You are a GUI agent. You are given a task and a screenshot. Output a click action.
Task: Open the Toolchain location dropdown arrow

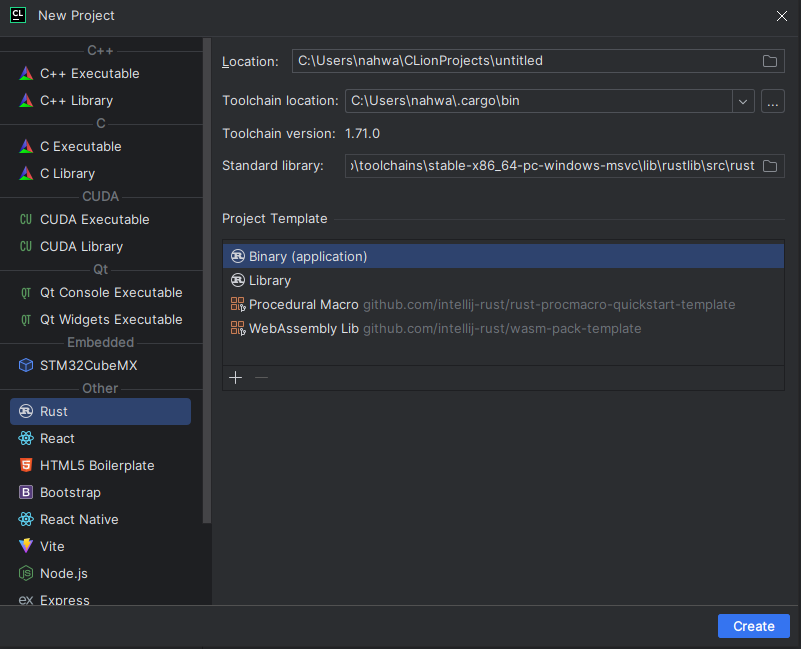pyautogui.click(x=743, y=101)
